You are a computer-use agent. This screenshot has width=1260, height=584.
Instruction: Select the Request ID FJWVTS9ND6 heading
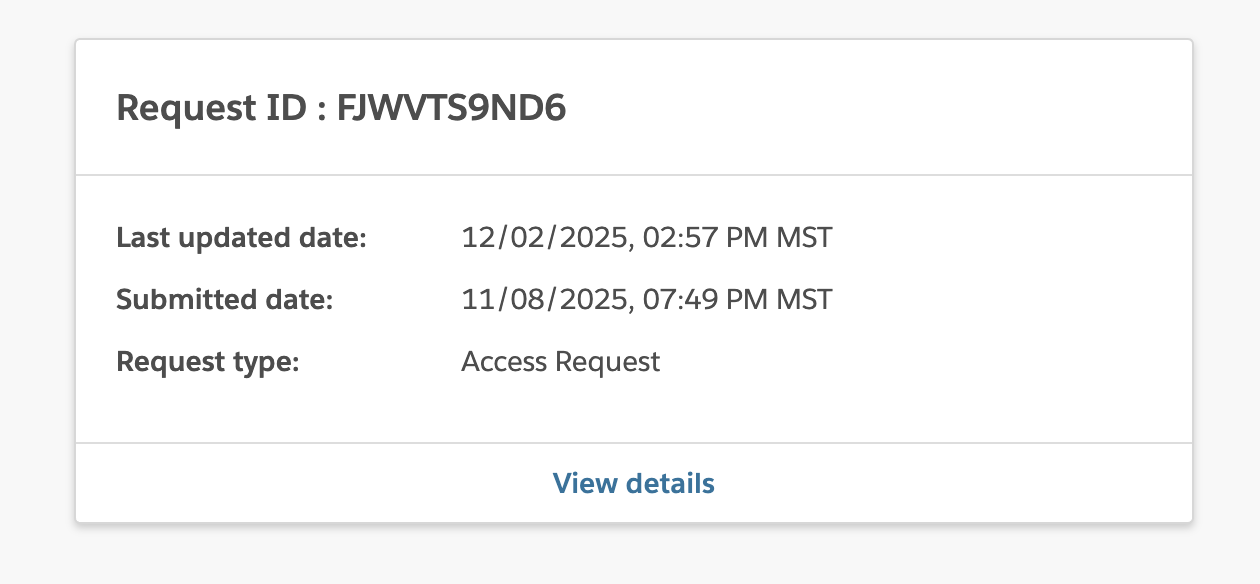coord(340,107)
